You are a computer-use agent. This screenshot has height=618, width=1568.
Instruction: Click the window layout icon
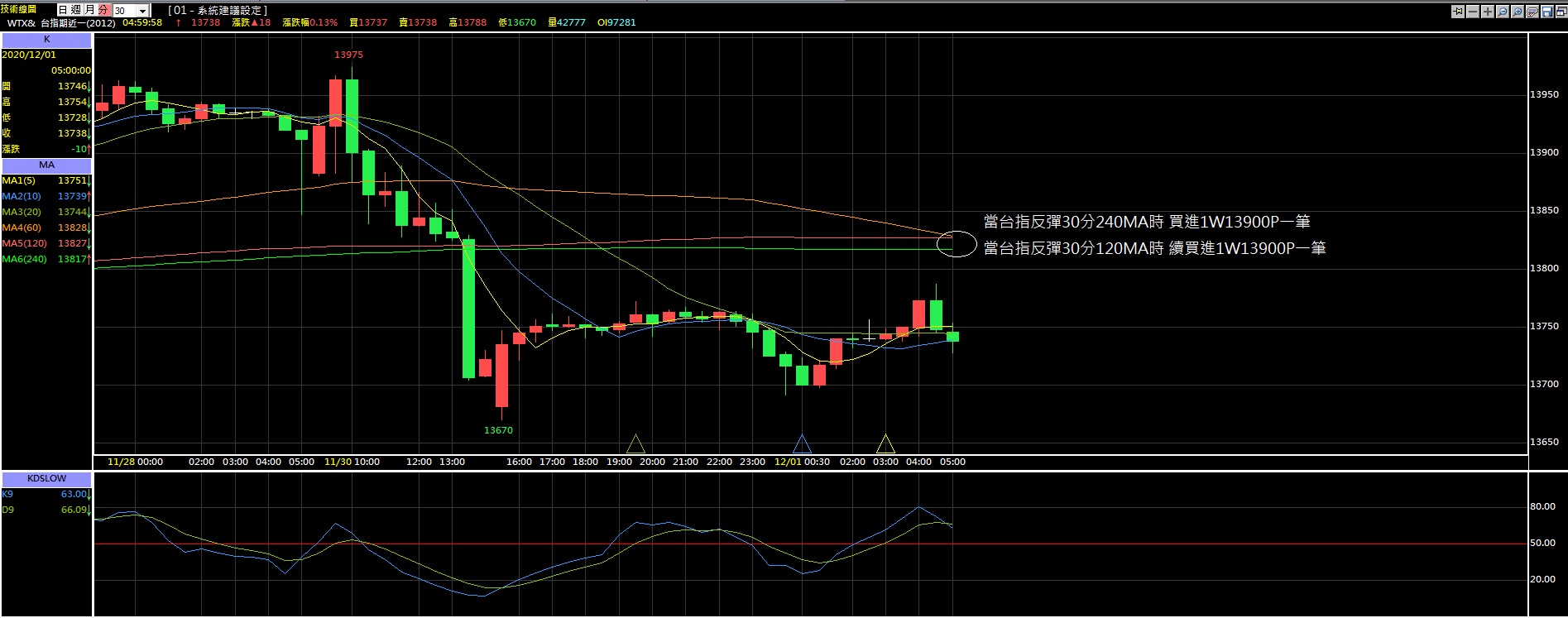(1561, 12)
